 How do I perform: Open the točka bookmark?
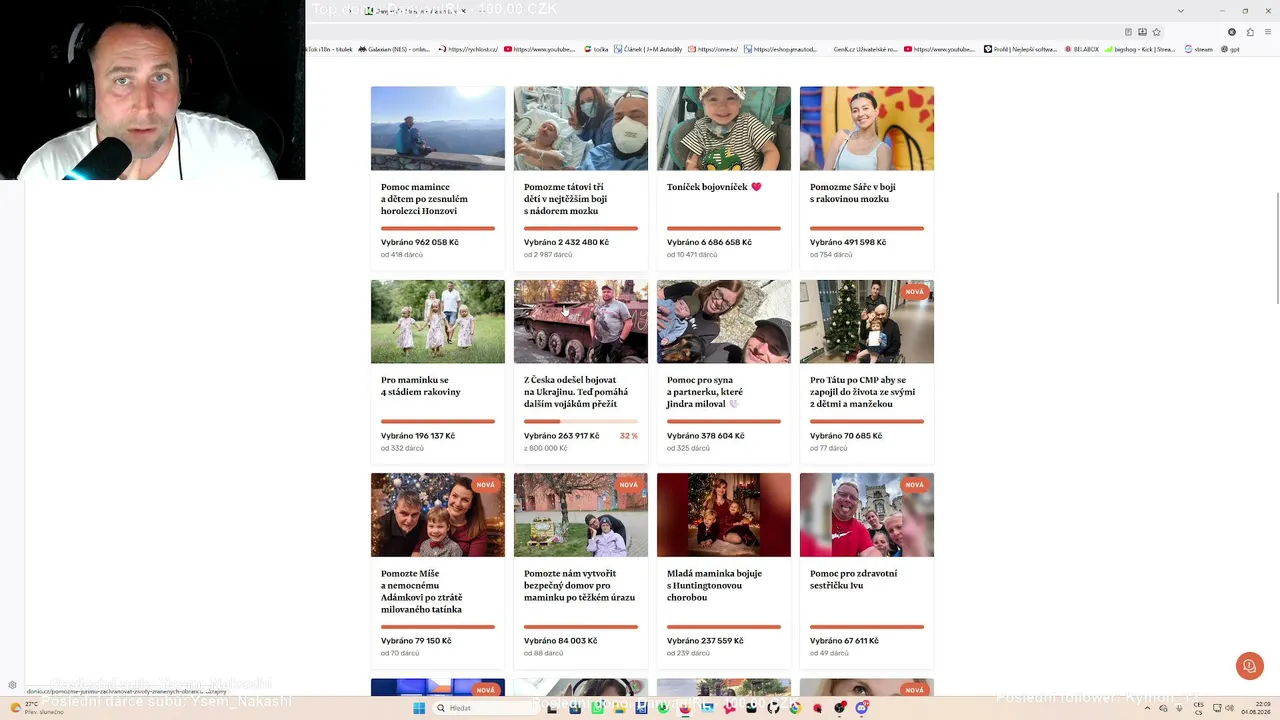(x=596, y=49)
